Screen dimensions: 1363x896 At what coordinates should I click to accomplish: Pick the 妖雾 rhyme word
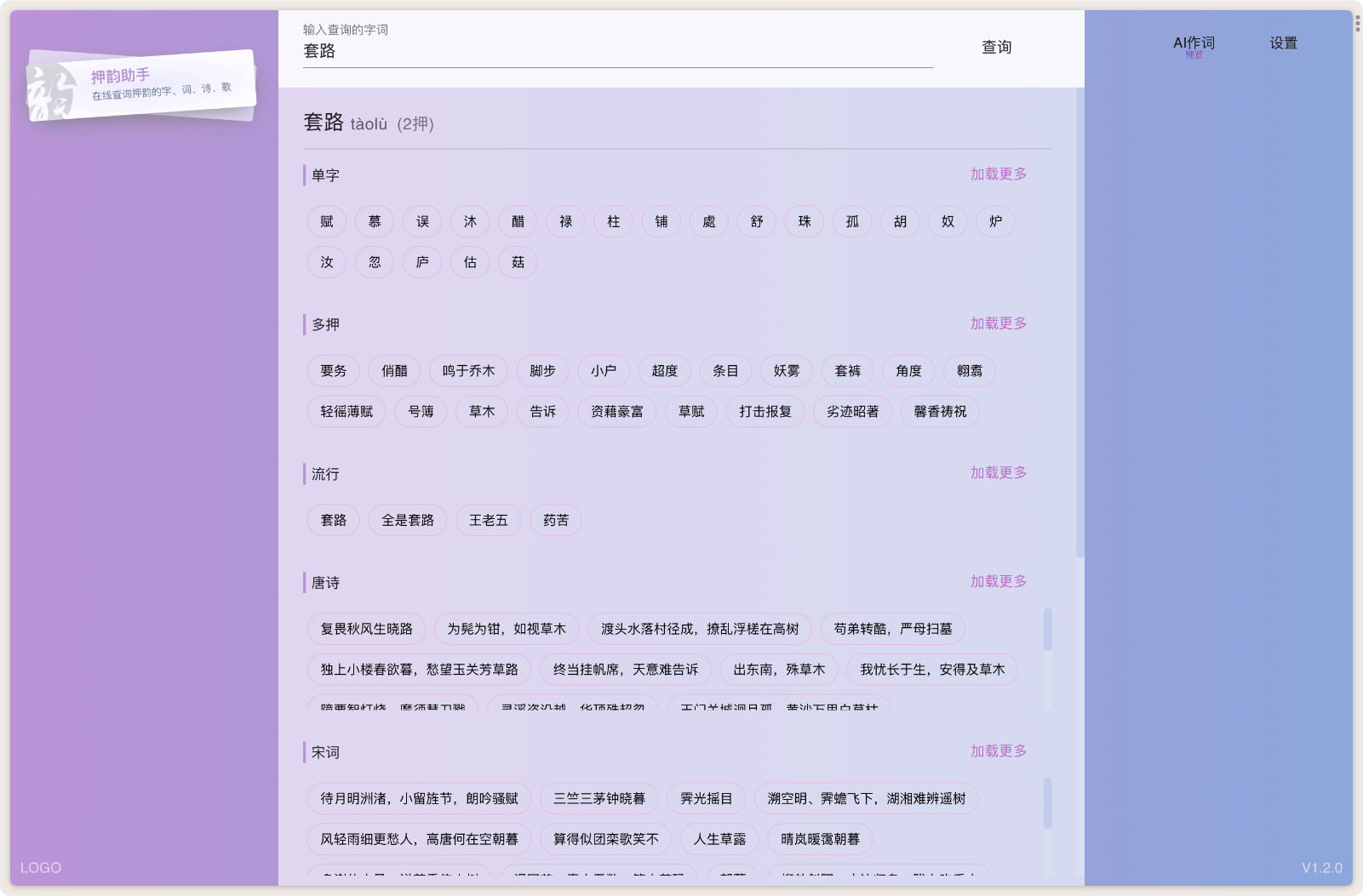pos(787,371)
